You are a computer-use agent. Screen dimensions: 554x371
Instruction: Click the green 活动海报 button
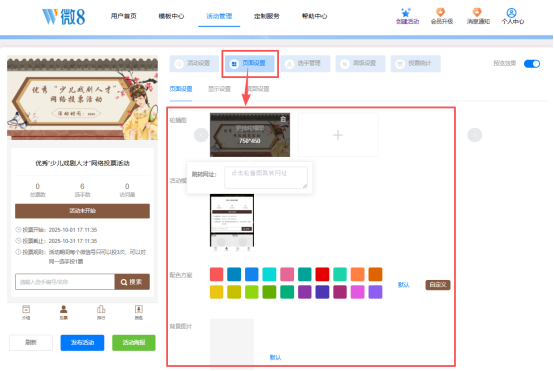tap(134, 343)
